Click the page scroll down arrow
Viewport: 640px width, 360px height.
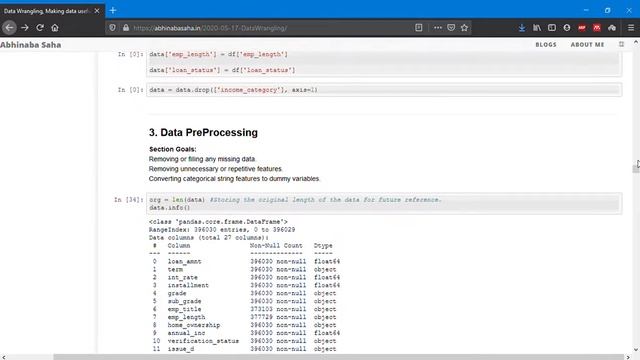pyautogui.click(x=636, y=350)
